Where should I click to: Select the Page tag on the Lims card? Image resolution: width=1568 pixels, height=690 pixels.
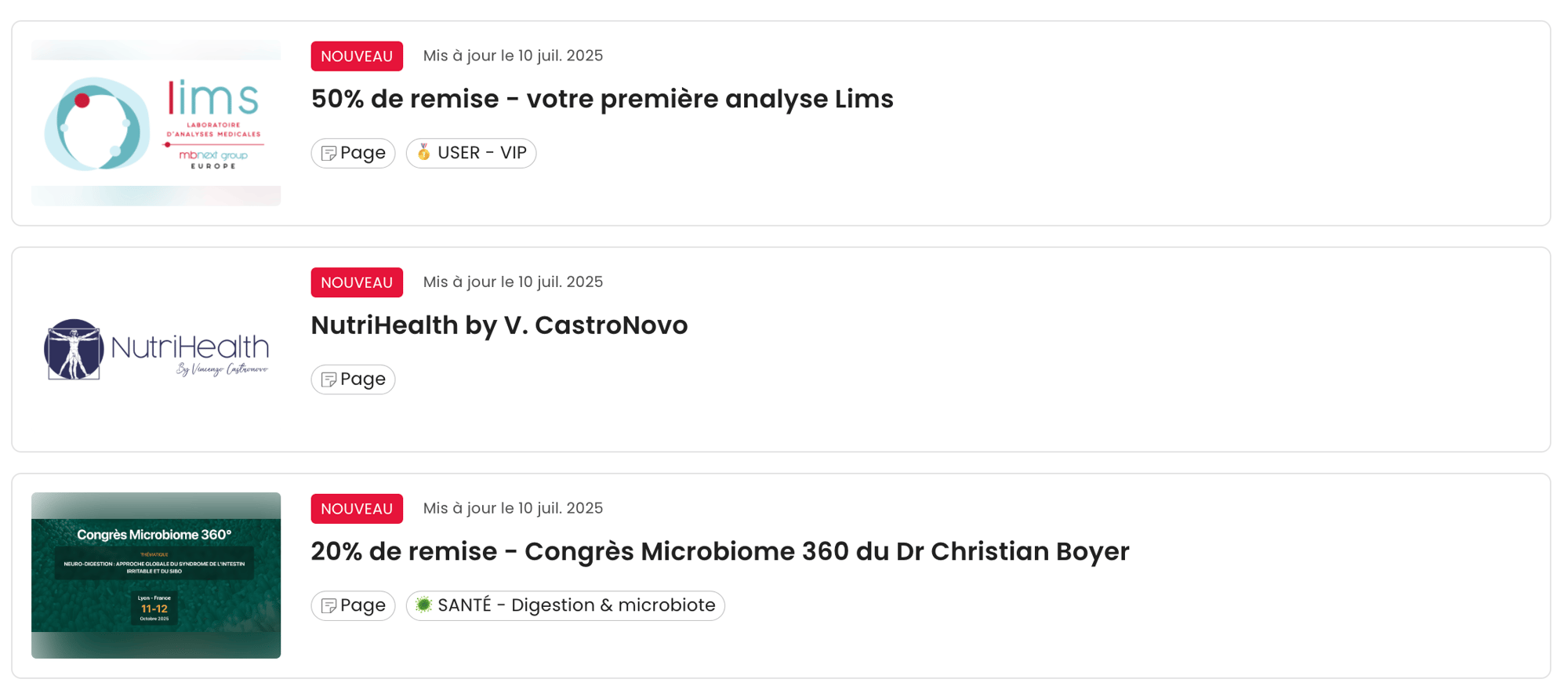point(353,153)
